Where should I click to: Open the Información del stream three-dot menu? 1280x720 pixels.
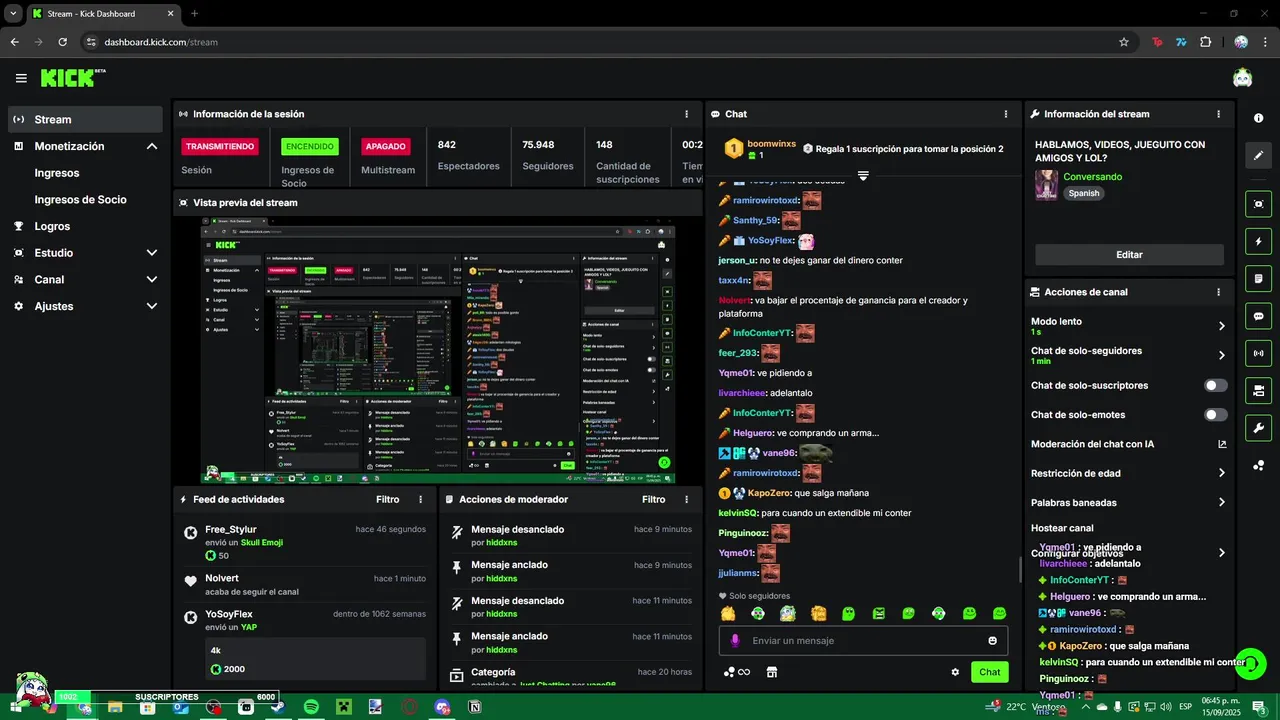pos(1218,114)
